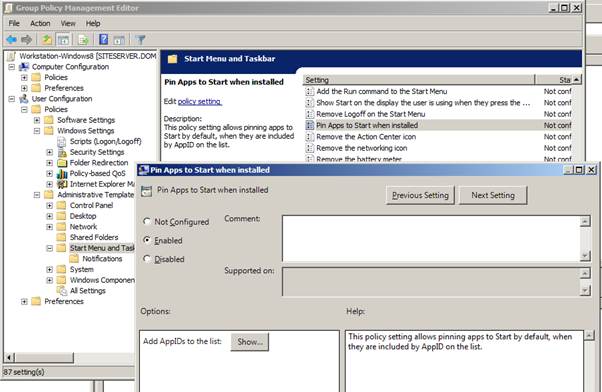Click the Previous Setting button

point(420,195)
